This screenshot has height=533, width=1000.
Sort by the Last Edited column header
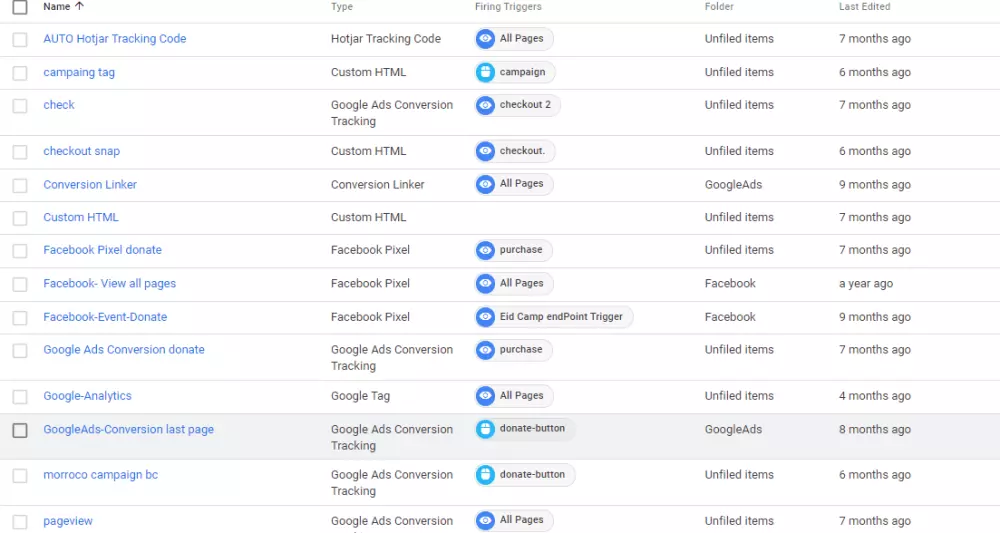point(864,7)
